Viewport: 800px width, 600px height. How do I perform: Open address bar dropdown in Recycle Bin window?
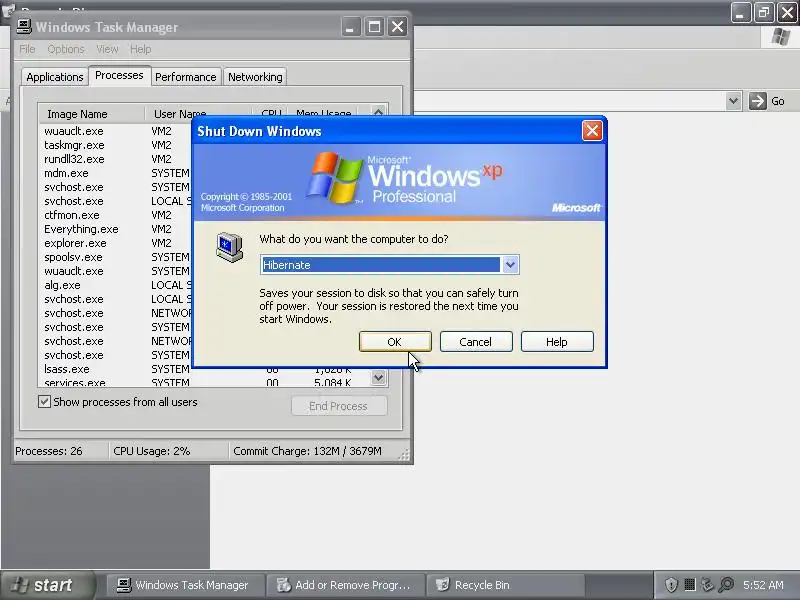[734, 101]
